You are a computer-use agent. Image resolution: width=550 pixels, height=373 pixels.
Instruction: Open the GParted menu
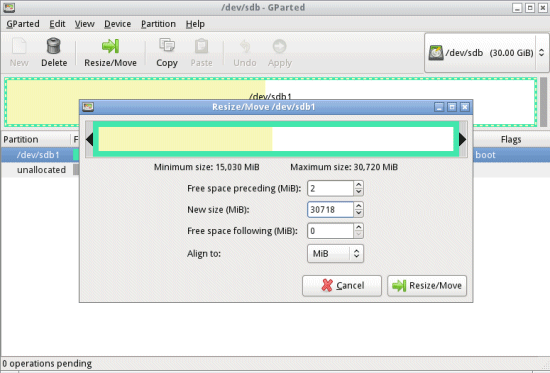click(x=23, y=24)
